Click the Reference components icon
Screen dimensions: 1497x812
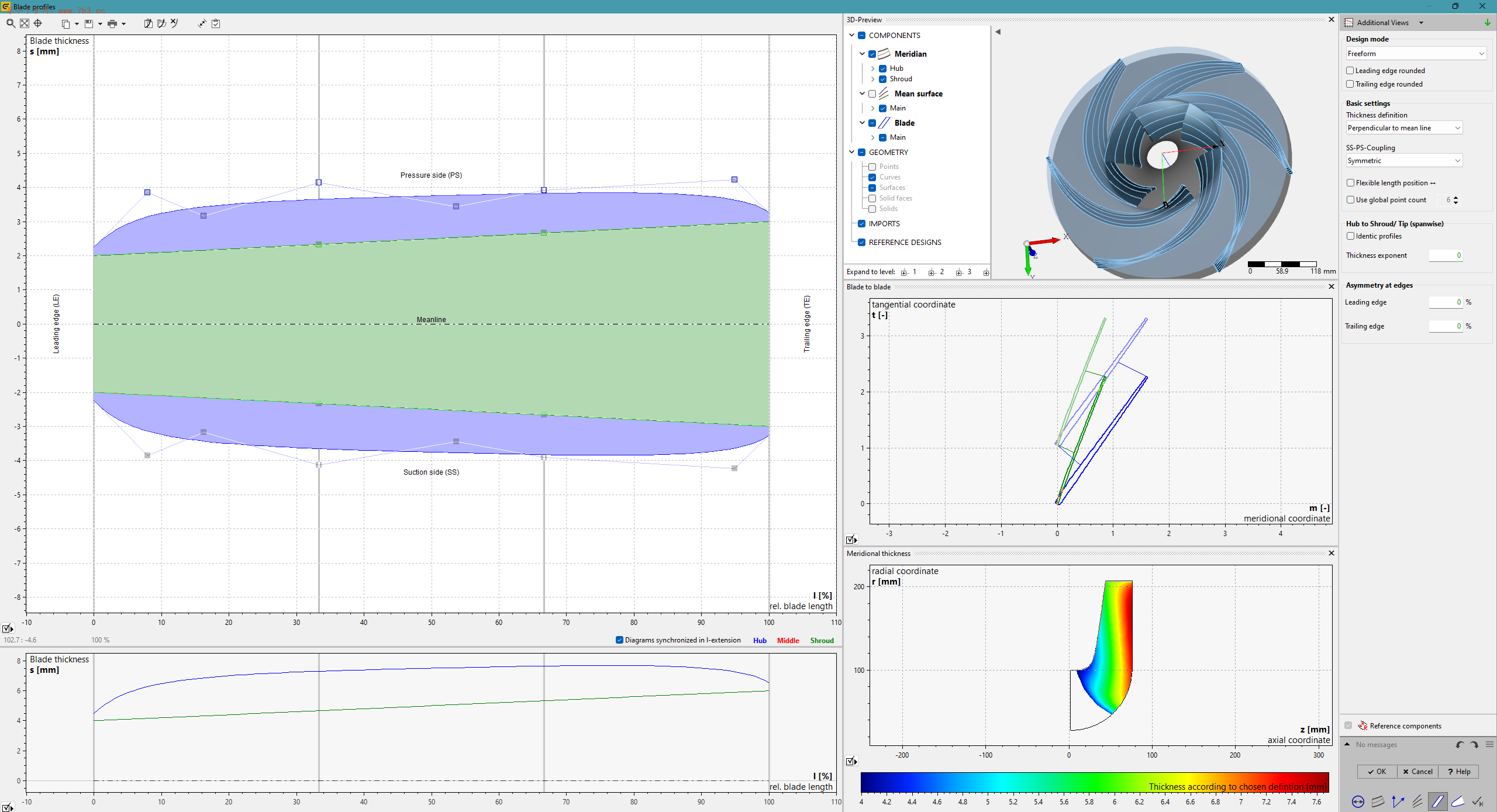[1363, 725]
